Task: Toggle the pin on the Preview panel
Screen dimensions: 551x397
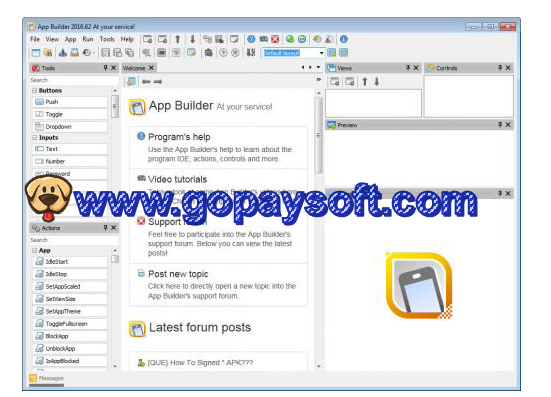Action: 500,124
